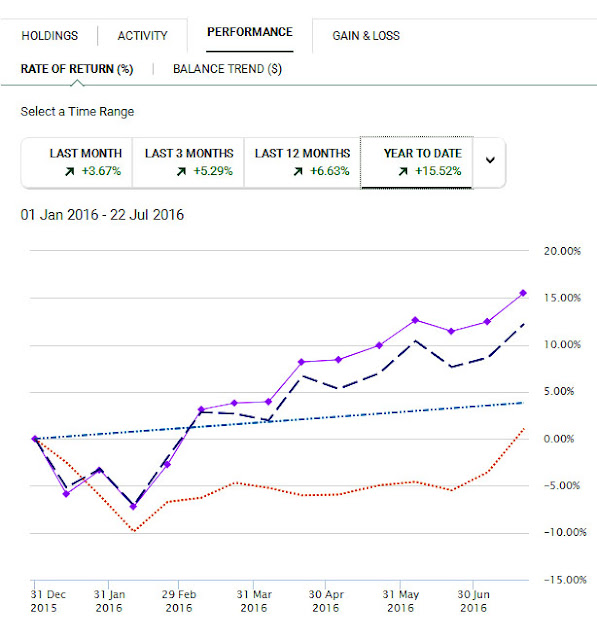Select Last Month time range

click(77, 162)
